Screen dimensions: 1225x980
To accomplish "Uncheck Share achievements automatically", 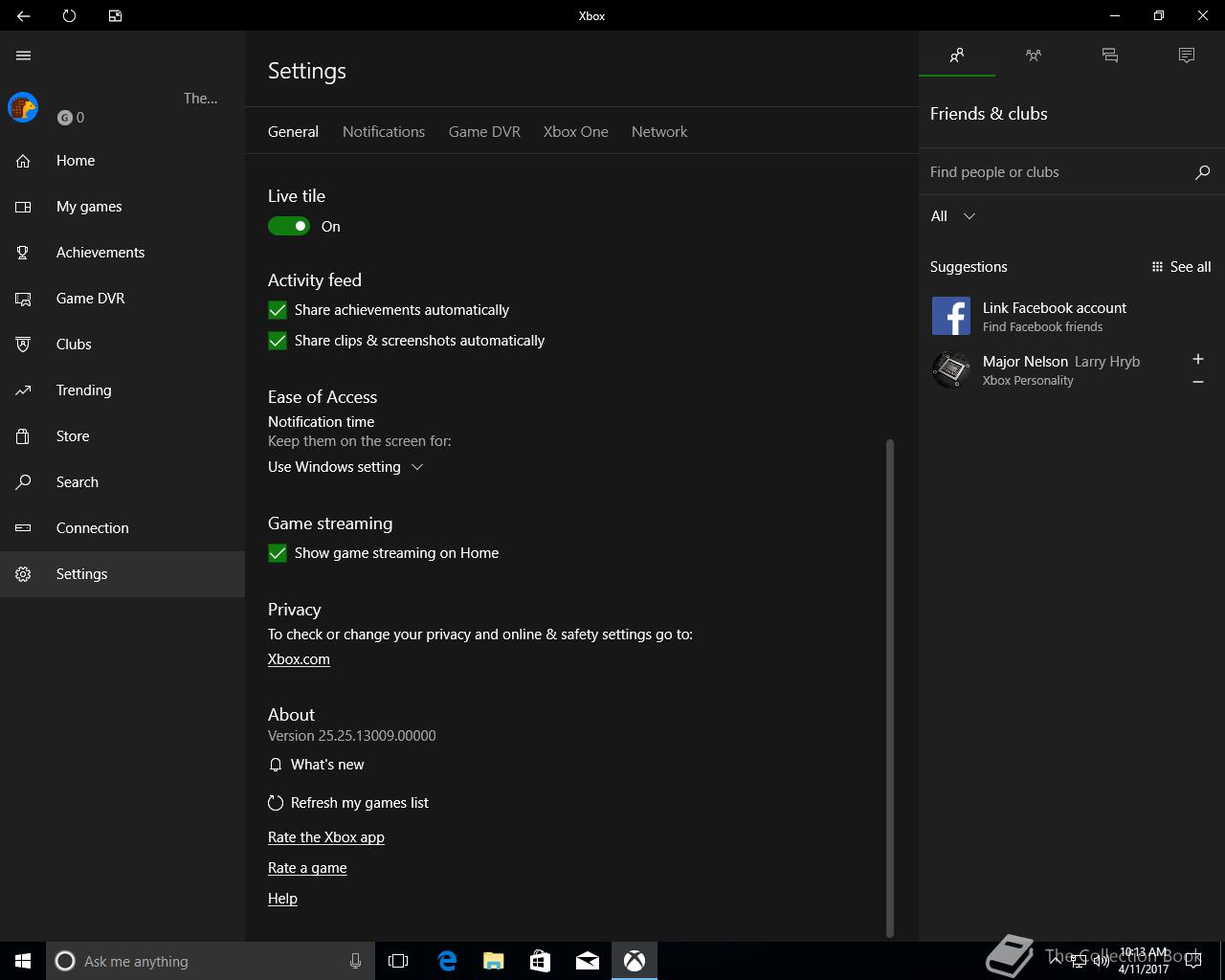I will click(278, 310).
